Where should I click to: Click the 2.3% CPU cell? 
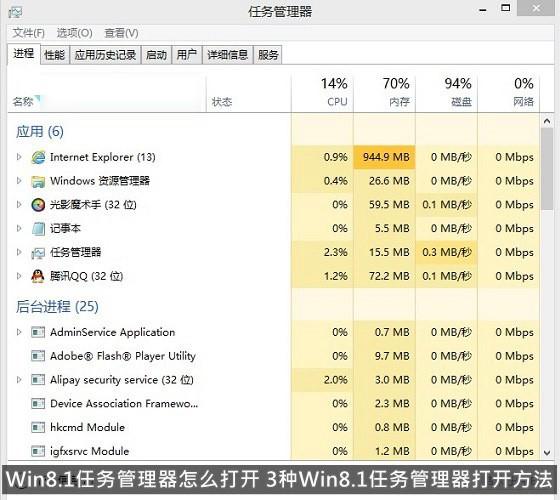point(322,252)
